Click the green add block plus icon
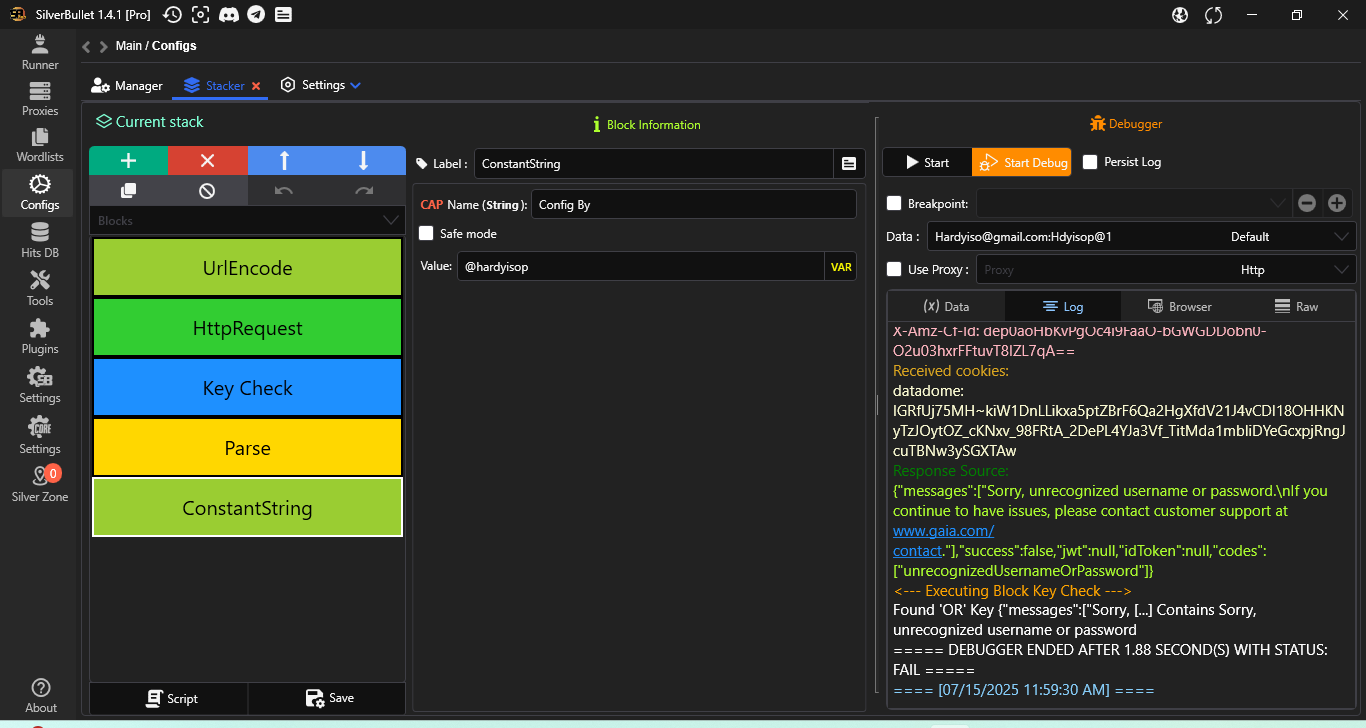The image size is (1366, 728). pyautogui.click(x=128, y=161)
